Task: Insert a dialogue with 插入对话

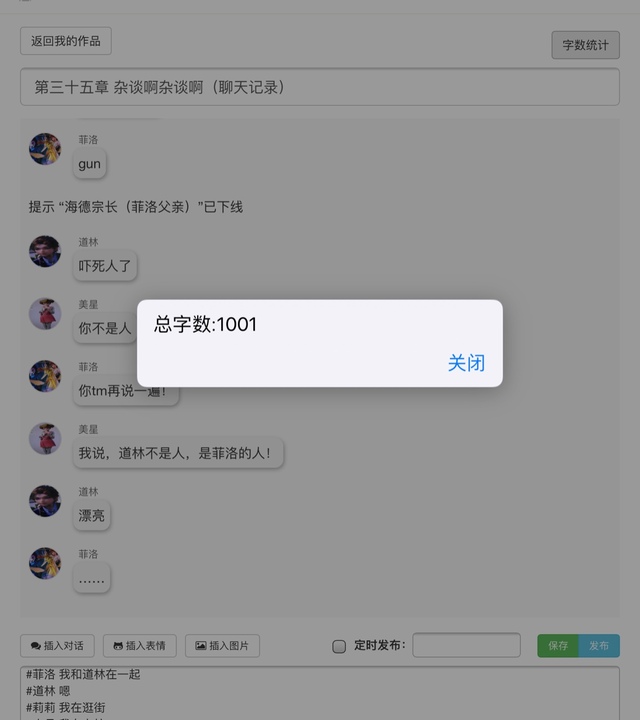Action: coord(57,646)
